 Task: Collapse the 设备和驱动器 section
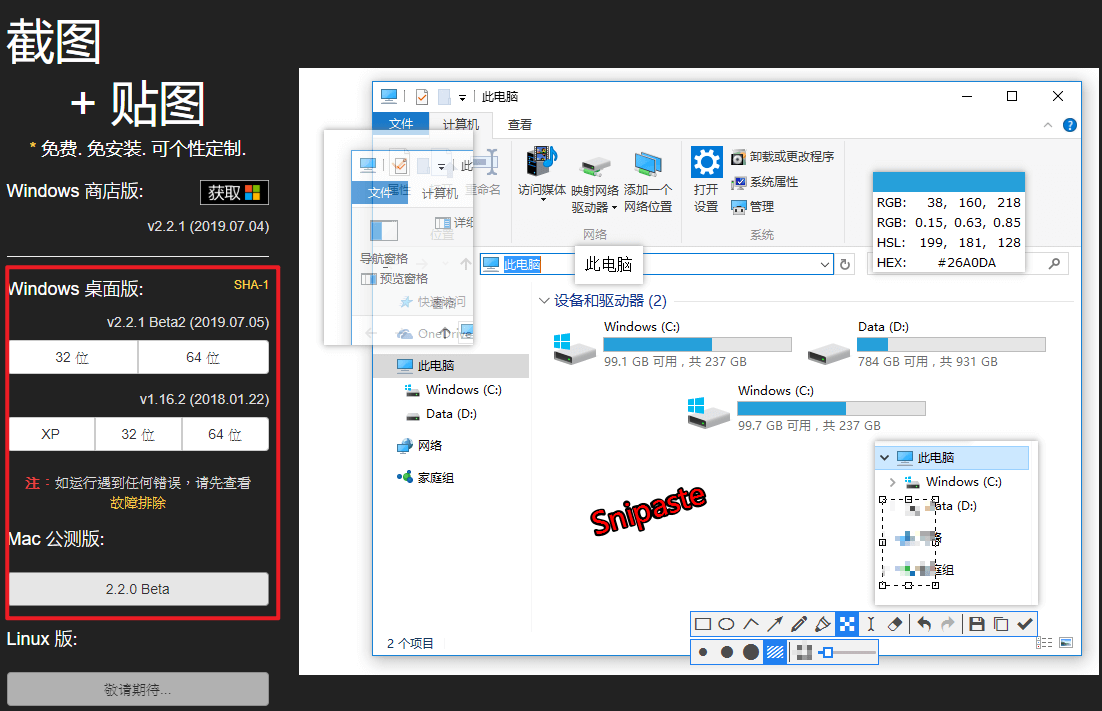(544, 300)
